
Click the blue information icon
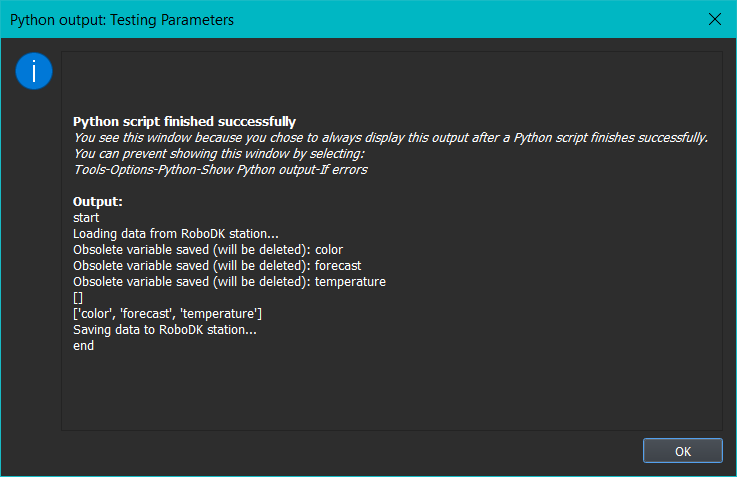pos(33,72)
